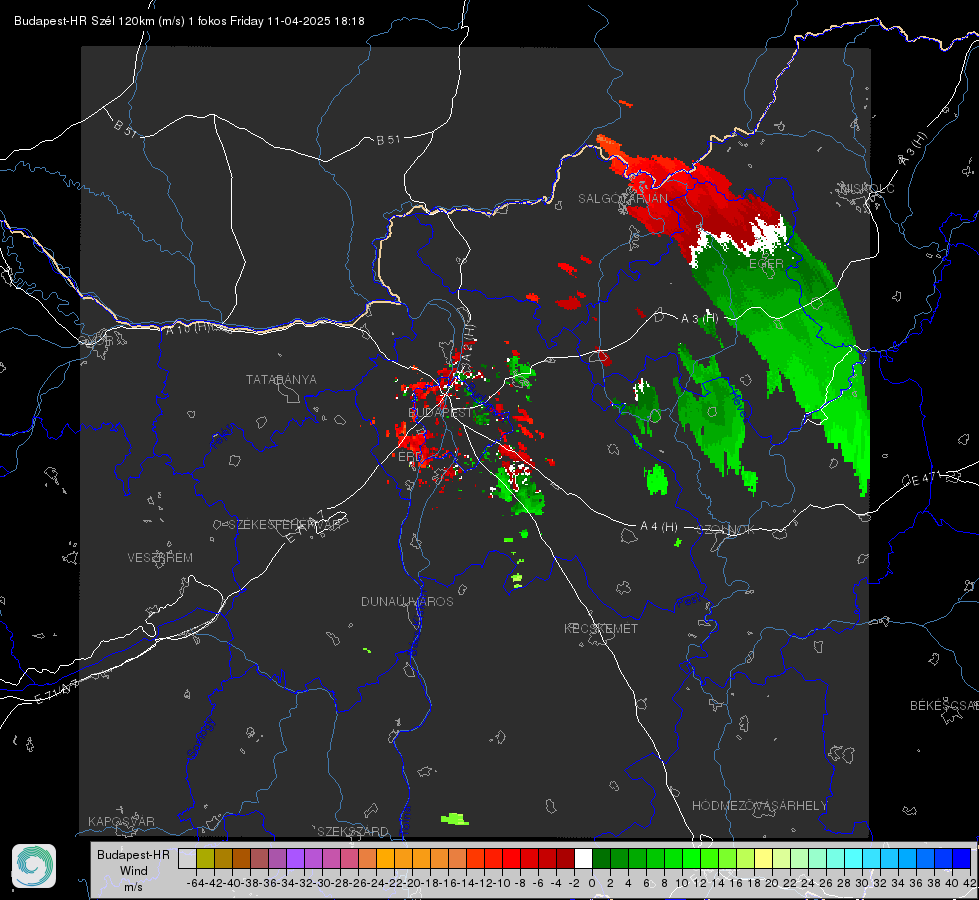The width and height of the screenshot is (979, 900).
Task: Click the A 3 (H) label east of Budapest
Action: click(x=699, y=319)
